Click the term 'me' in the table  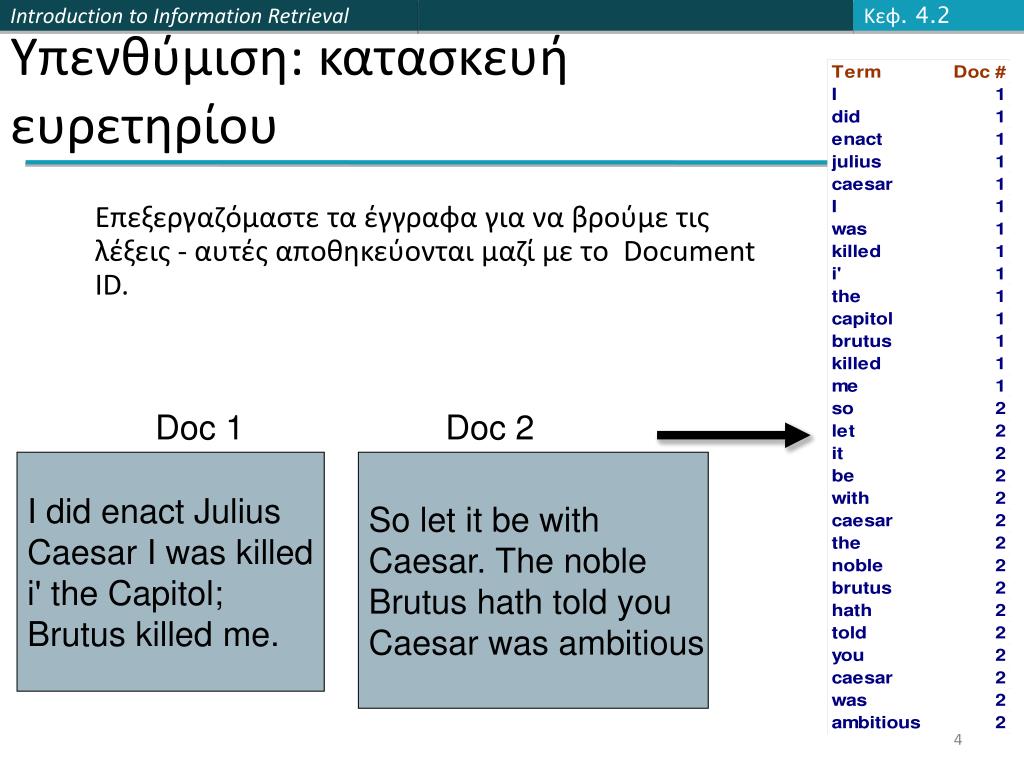[844, 386]
